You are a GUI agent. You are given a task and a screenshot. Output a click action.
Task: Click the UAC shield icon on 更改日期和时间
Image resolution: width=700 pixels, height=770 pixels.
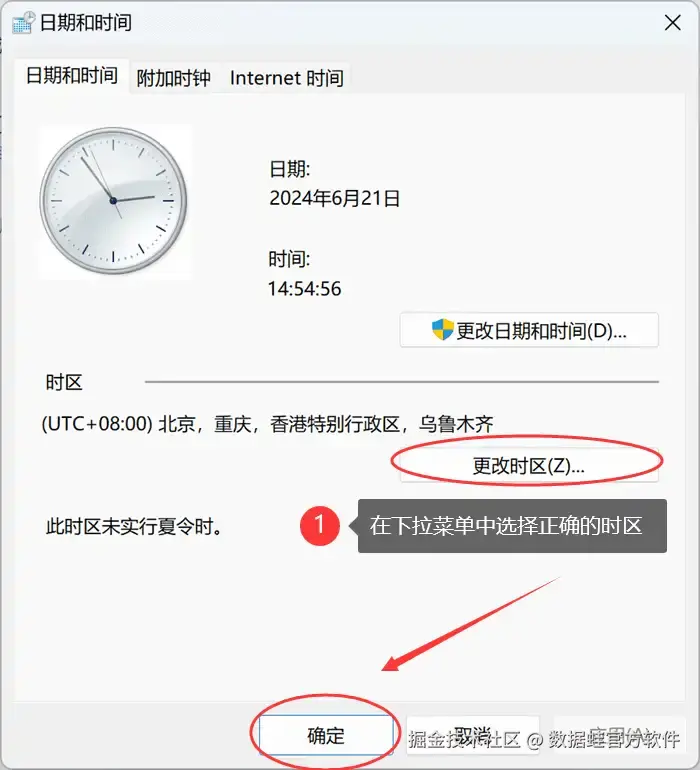pos(442,330)
